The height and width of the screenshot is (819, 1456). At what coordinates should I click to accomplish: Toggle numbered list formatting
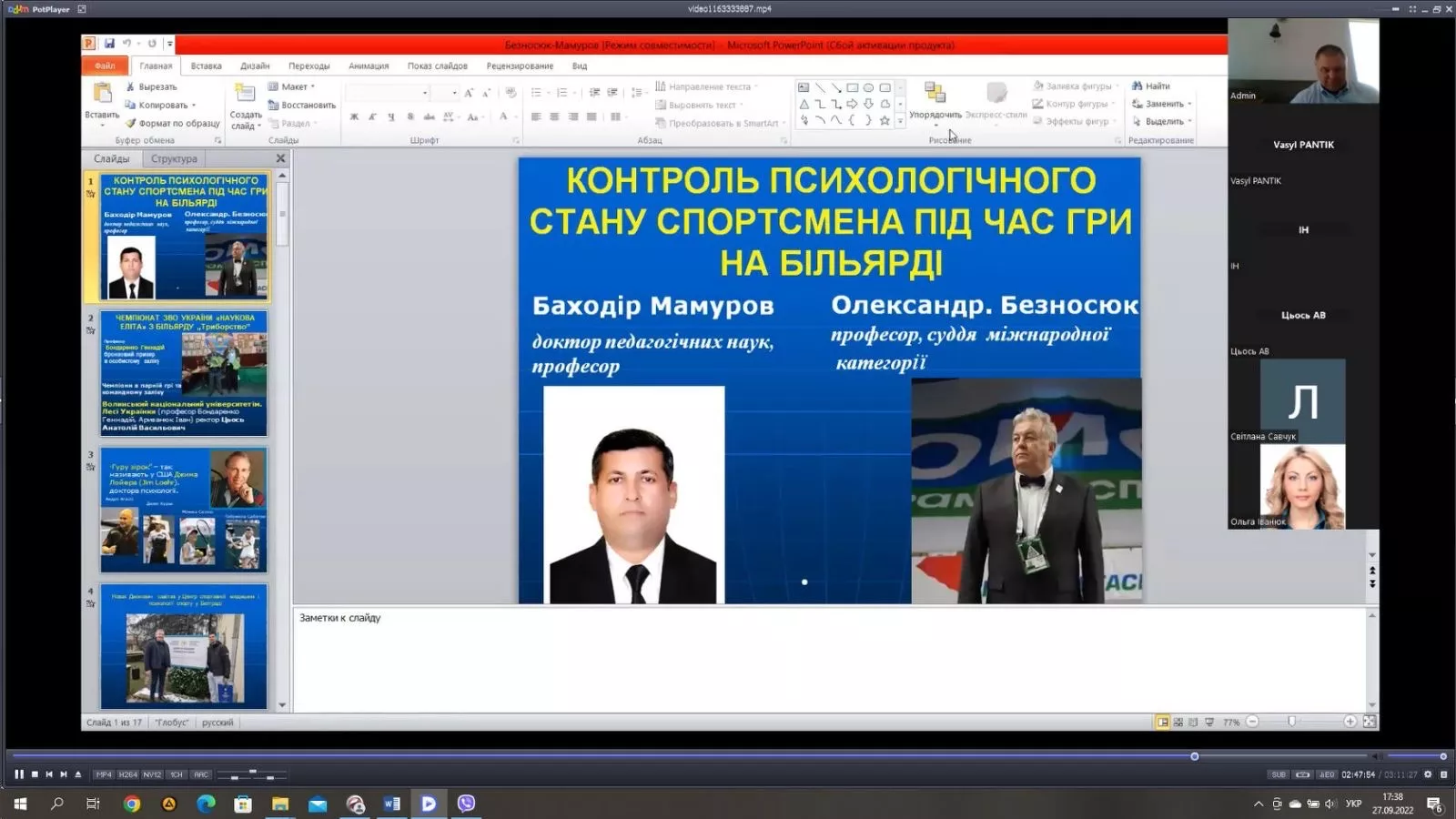[563, 93]
